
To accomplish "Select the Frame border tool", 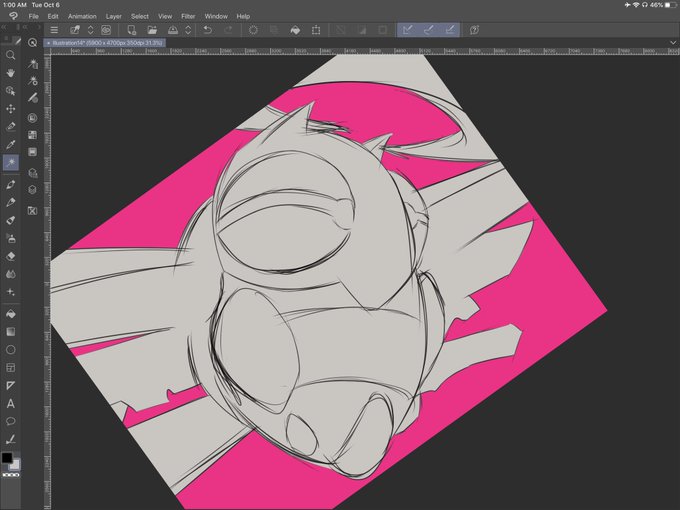I will [10, 368].
